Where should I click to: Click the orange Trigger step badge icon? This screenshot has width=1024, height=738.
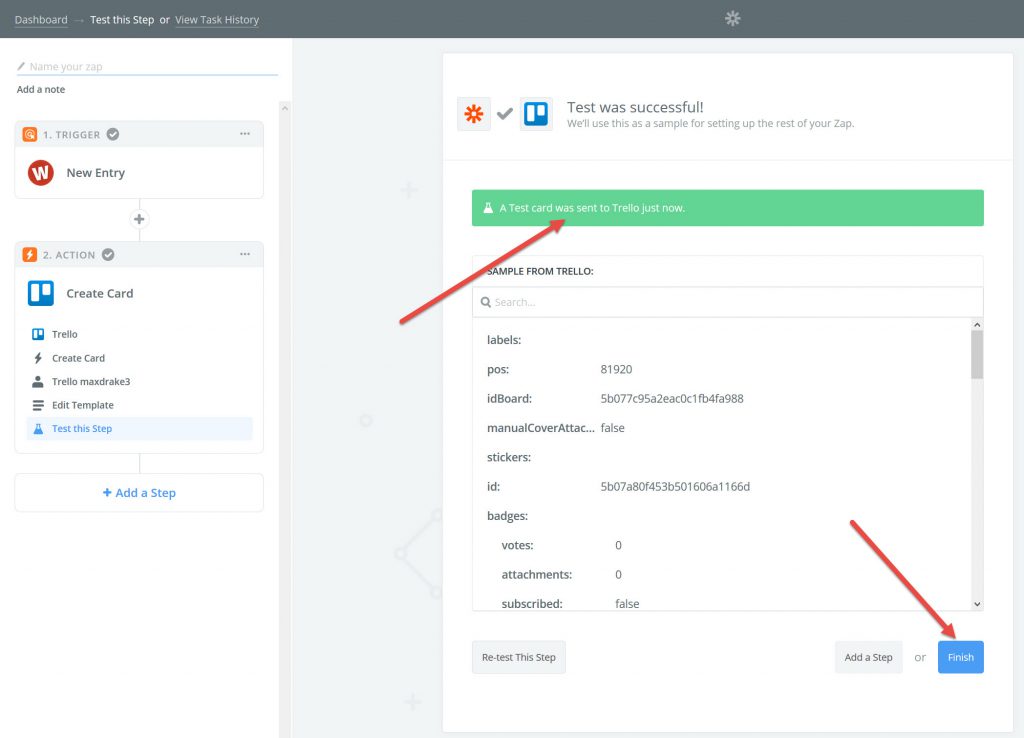coord(30,134)
